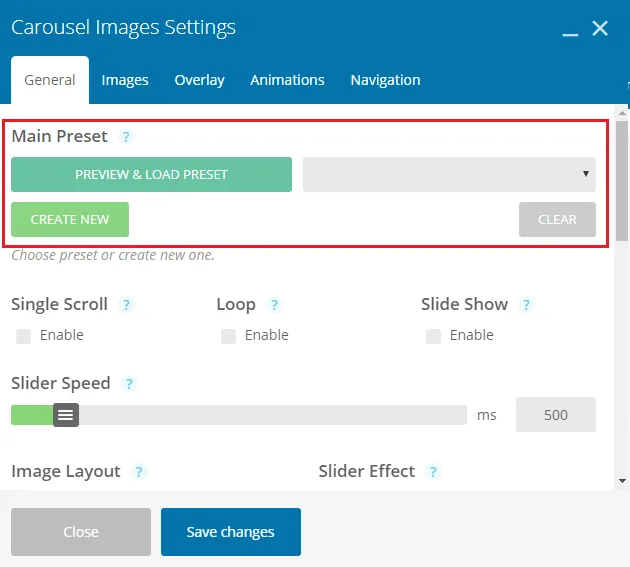The image size is (630, 567).
Task: Enable the Single Scroll checkbox
Action: click(24, 336)
